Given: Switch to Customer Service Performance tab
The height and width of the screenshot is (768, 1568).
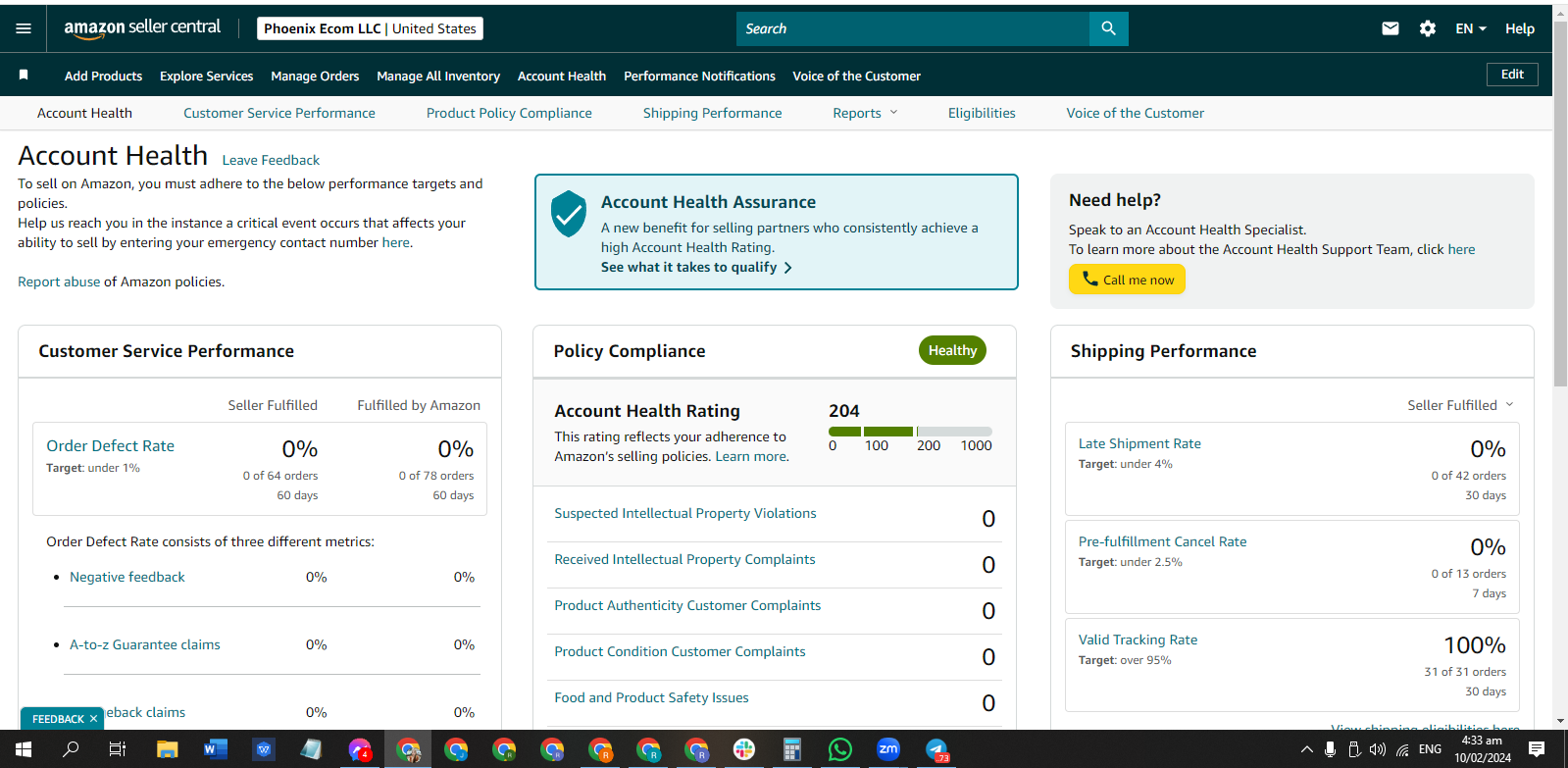Looking at the screenshot, I should pyautogui.click(x=279, y=113).
